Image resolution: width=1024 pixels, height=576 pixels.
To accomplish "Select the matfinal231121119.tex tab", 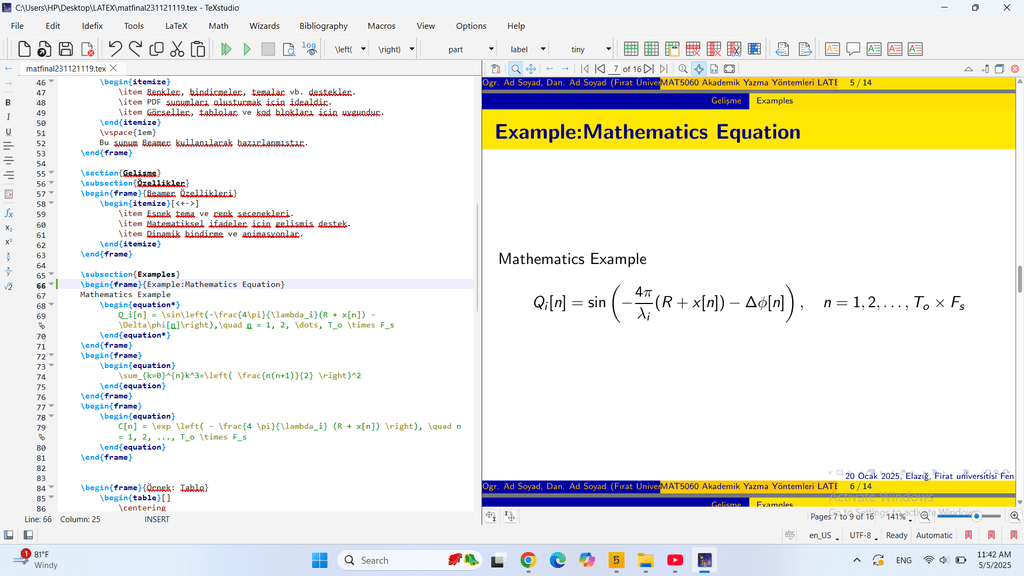I will coord(65,68).
